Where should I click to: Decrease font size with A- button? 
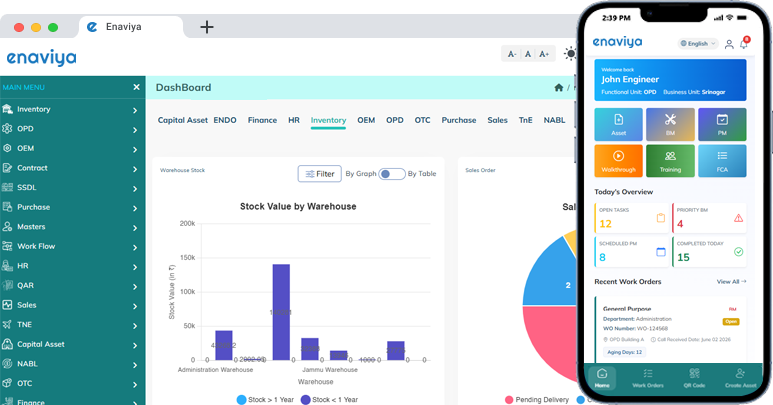pos(512,54)
